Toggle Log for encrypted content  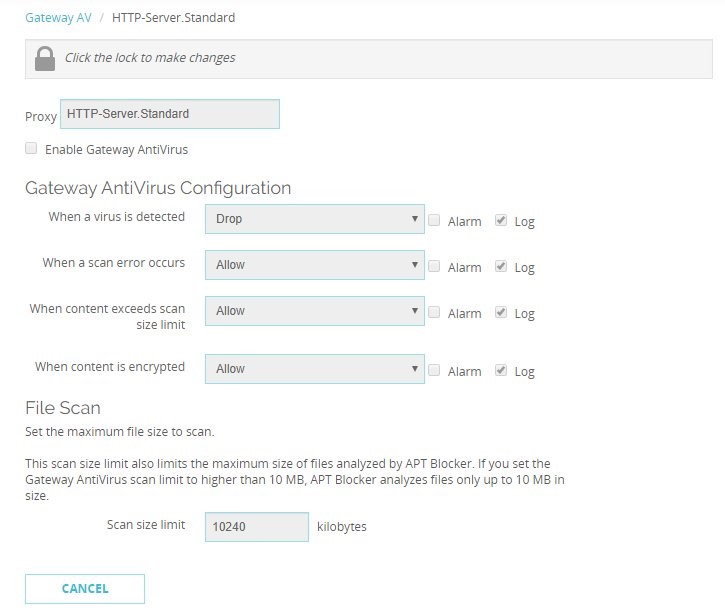click(501, 370)
